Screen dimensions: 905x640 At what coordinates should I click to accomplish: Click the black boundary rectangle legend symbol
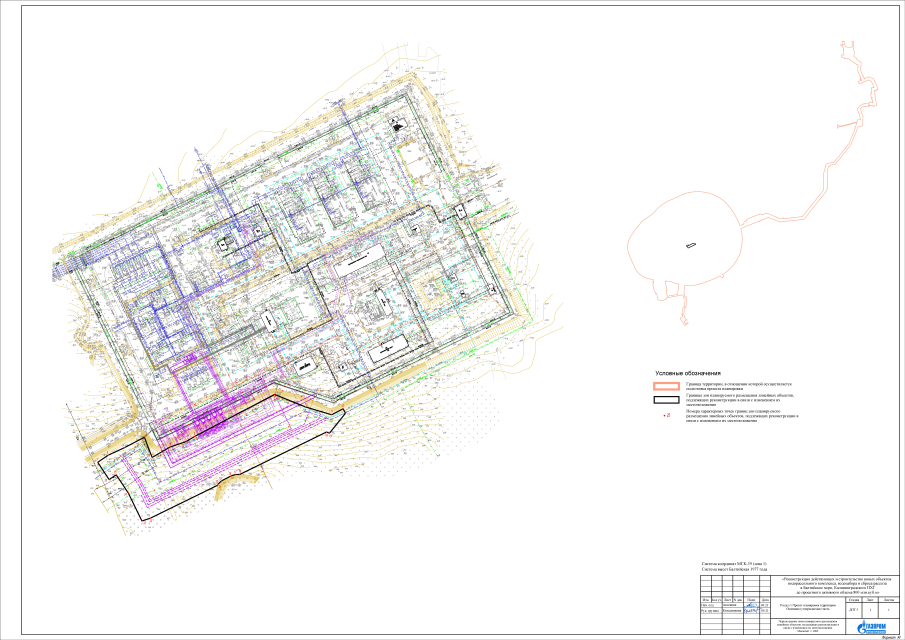point(667,398)
